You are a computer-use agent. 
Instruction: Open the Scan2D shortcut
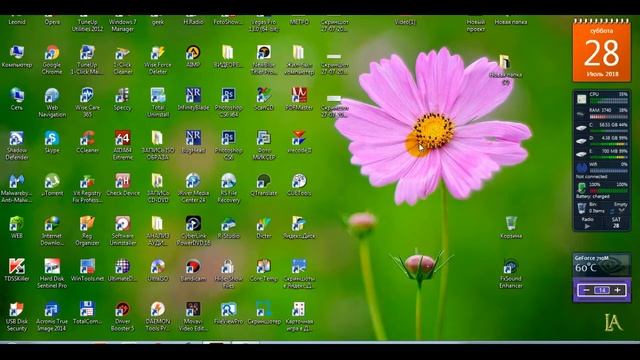pyautogui.click(x=264, y=99)
